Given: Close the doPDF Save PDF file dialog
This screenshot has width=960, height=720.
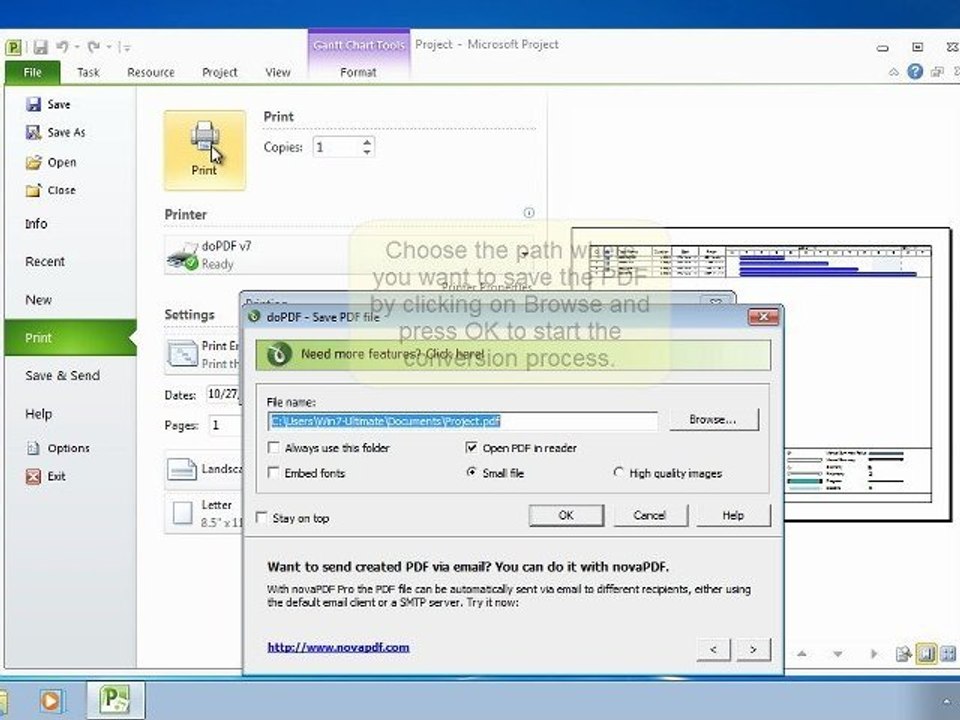Looking at the screenshot, I should [763, 317].
